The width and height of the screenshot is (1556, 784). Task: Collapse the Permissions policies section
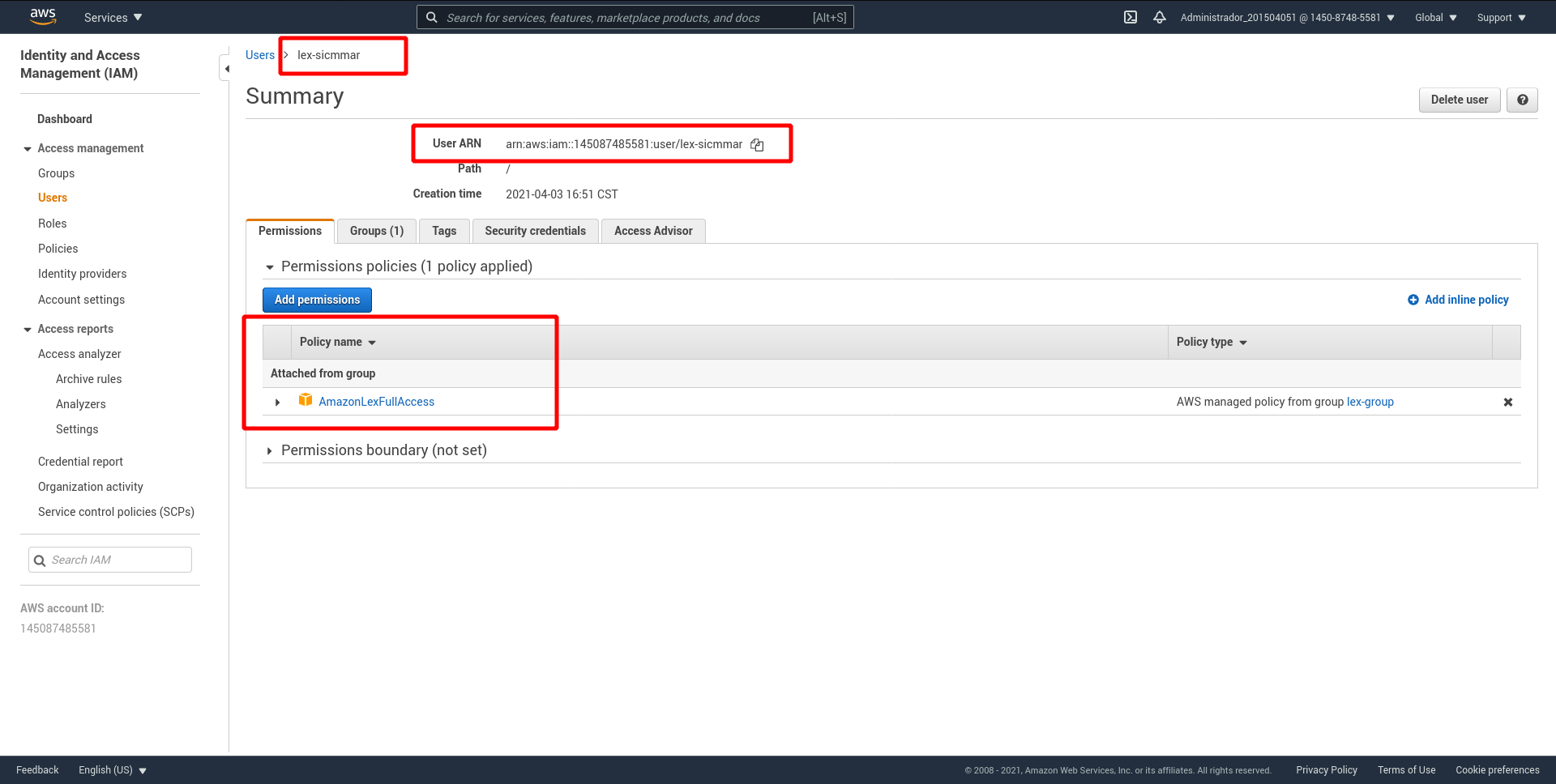270,267
